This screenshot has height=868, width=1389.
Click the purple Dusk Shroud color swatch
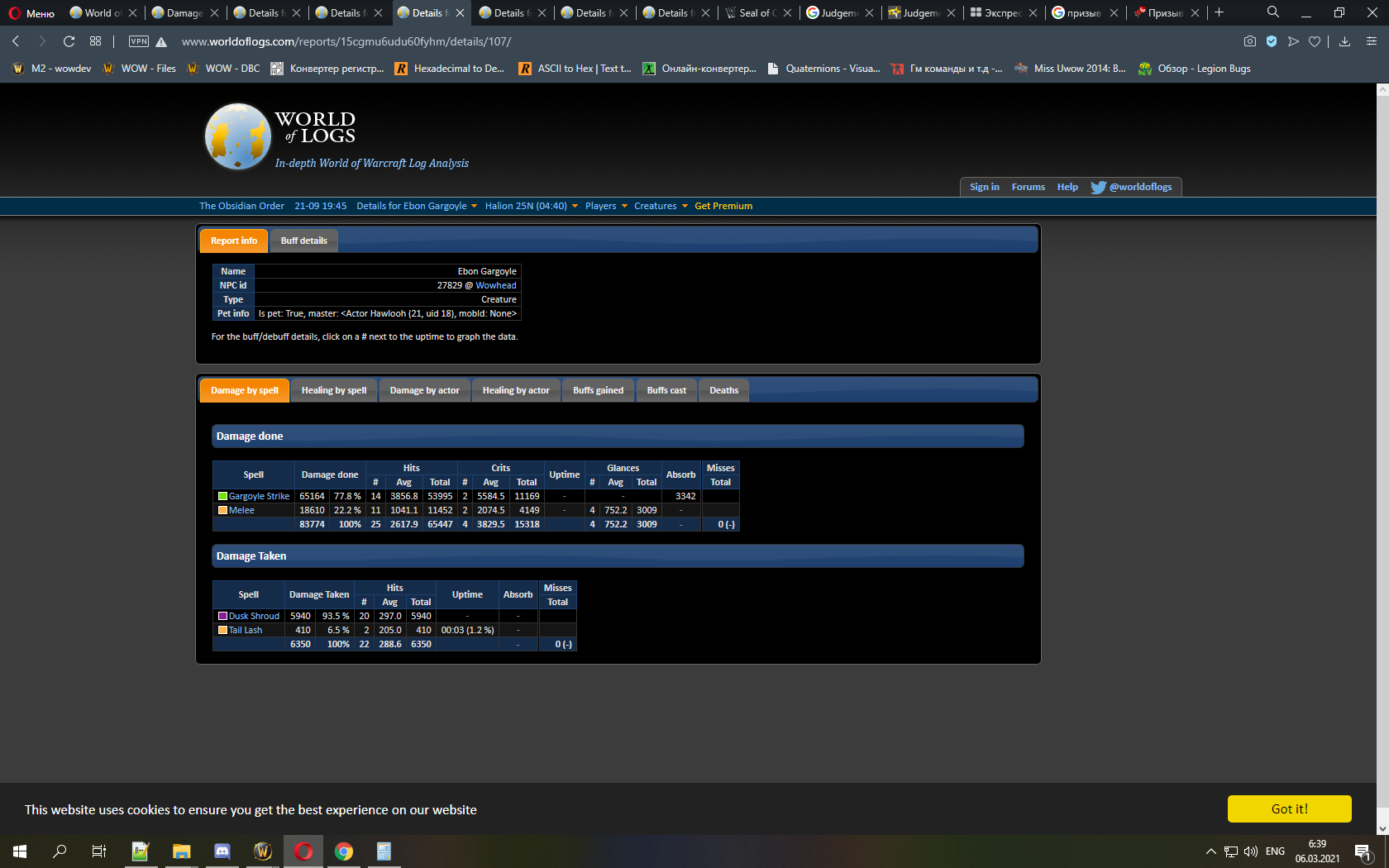click(222, 616)
